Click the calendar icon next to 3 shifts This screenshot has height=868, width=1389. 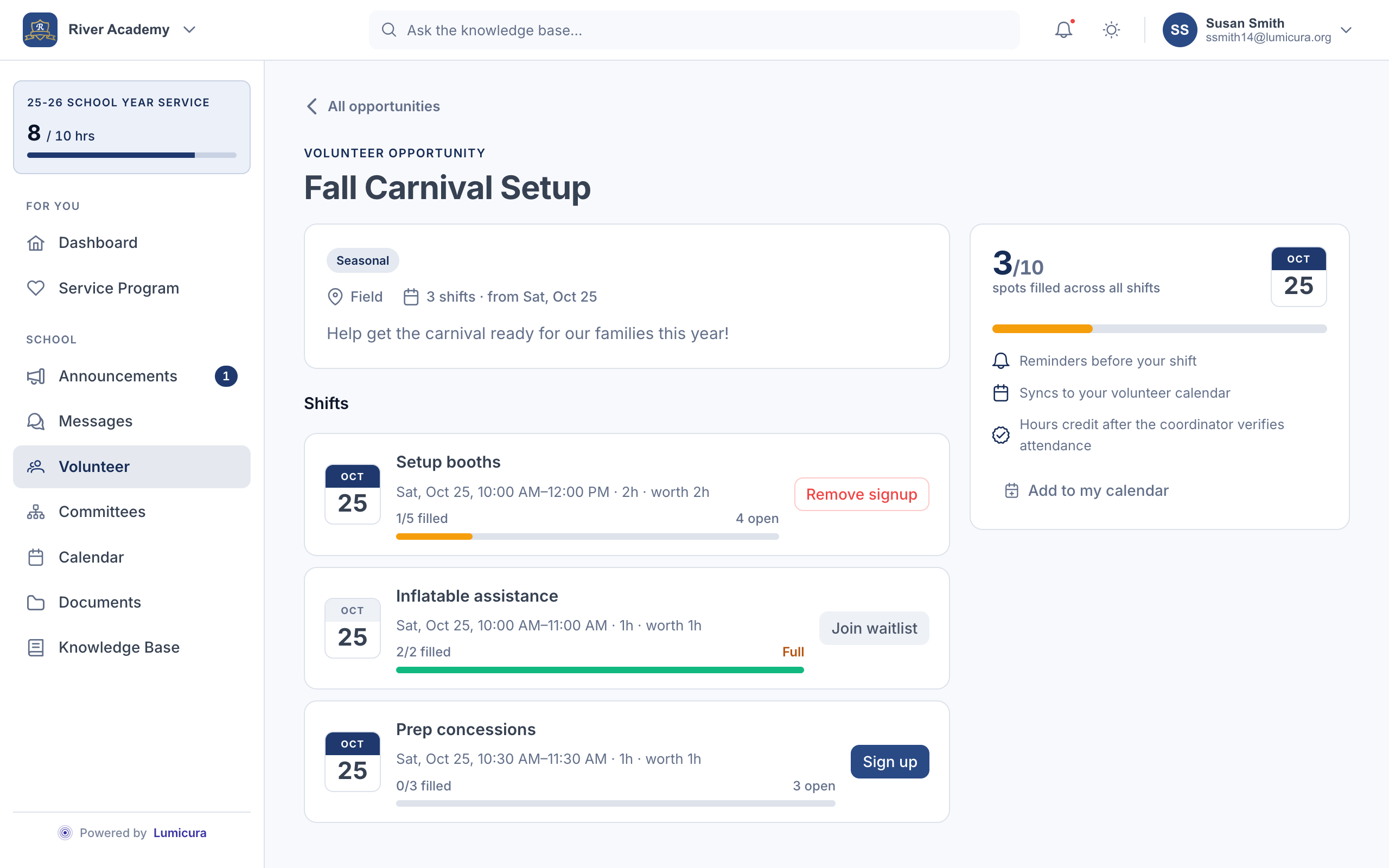coord(411,297)
